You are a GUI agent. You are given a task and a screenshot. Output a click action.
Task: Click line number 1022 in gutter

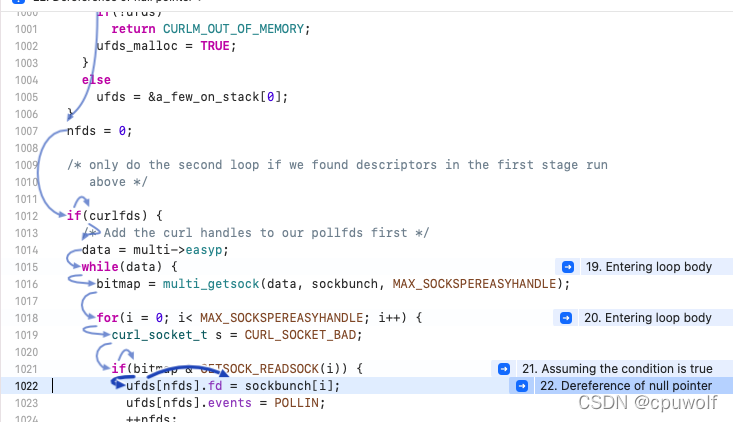click(x=26, y=386)
